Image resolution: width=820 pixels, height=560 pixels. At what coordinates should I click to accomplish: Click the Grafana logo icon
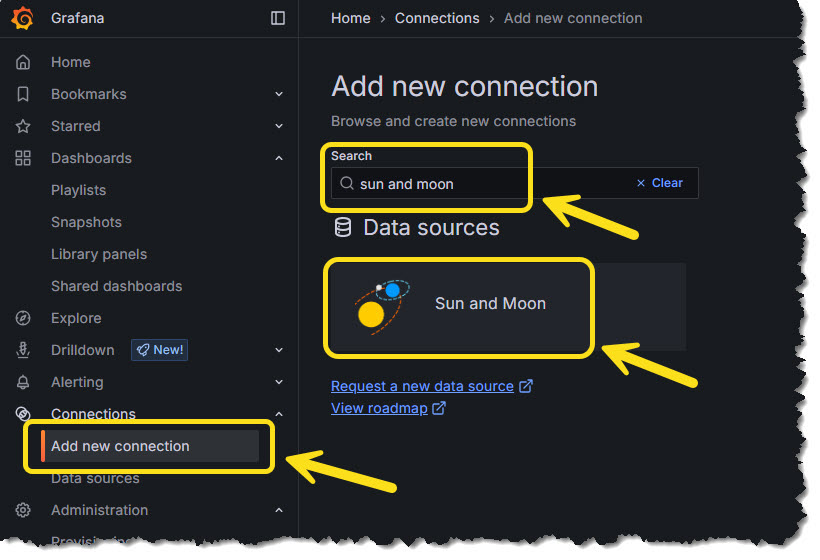22,18
